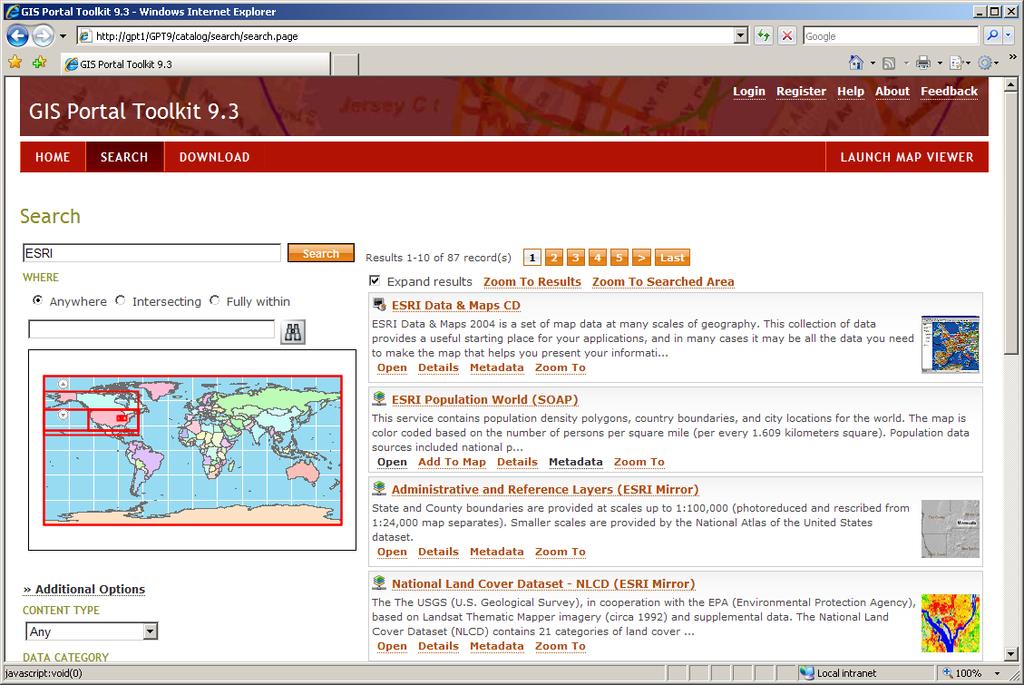Screen dimensions: 1024x685
Task: Open the About link
Action: tap(892, 91)
